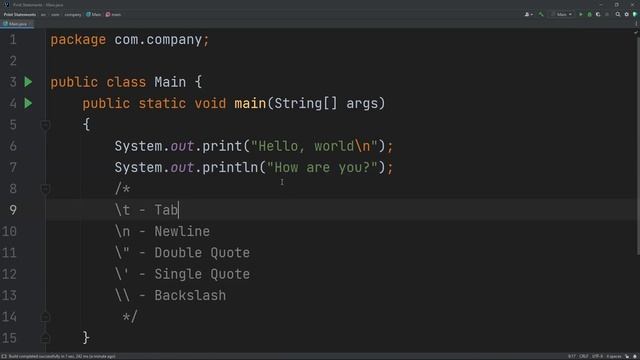Click the Stop icon in the toolbar
The height and width of the screenshot is (360, 640).
click(x=607, y=14)
